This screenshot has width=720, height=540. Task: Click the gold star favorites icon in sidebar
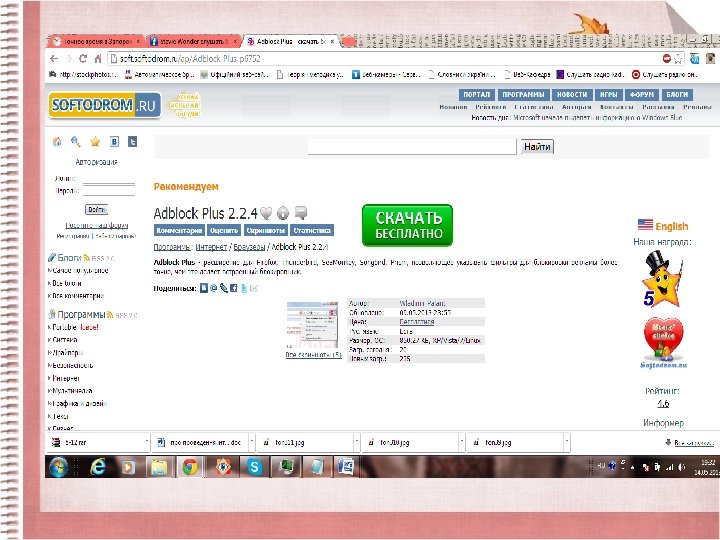(95, 141)
